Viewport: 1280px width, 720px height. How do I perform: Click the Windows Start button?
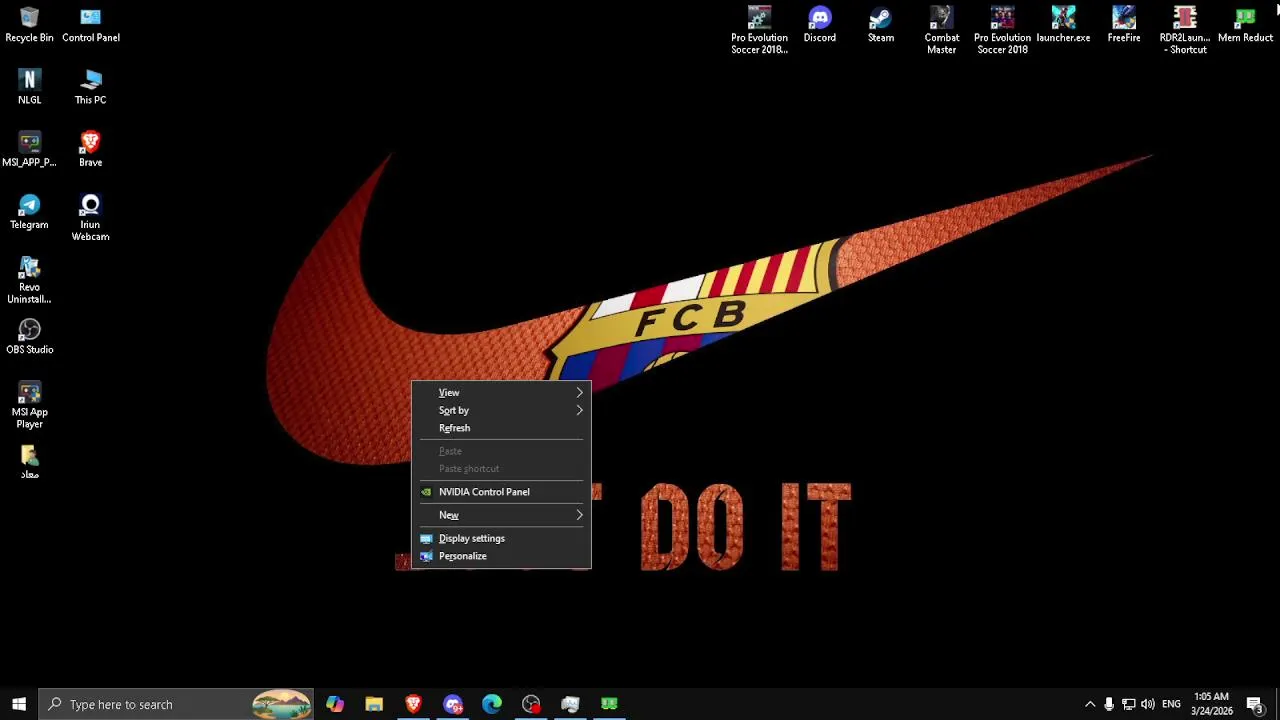[x=19, y=704]
